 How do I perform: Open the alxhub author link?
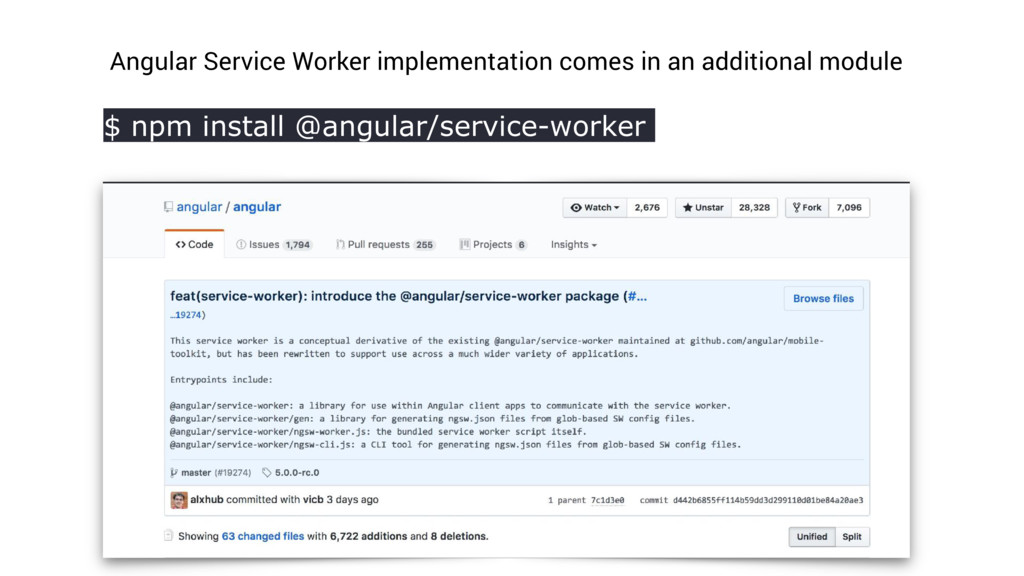(x=207, y=500)
